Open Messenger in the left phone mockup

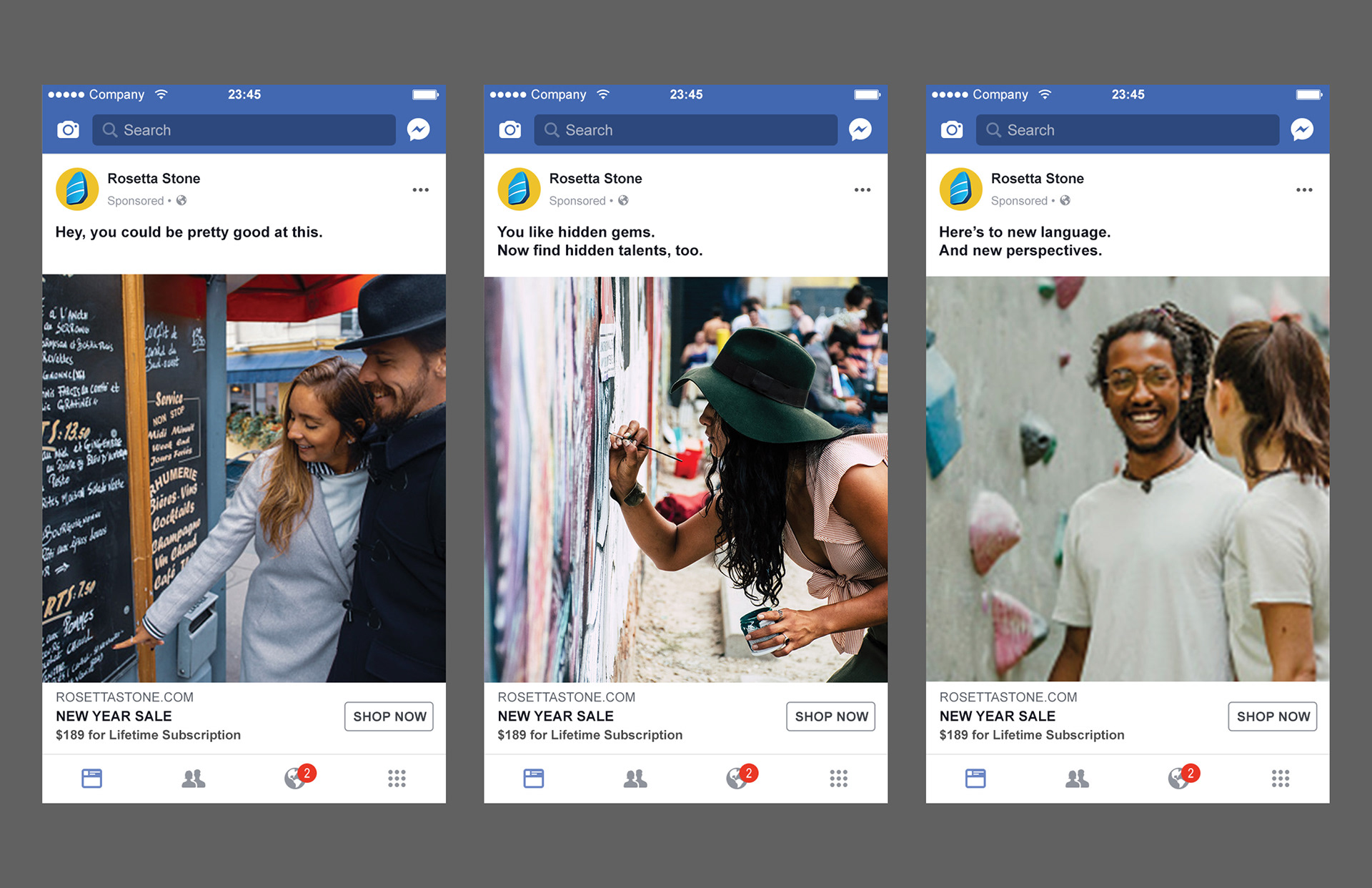pyautogui.click(x=419, y=129)
